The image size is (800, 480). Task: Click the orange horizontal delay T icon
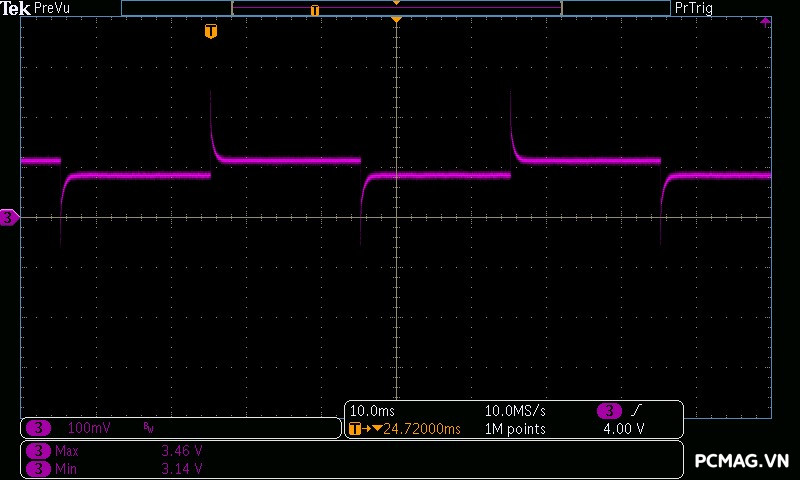click(x=355, y=429)
